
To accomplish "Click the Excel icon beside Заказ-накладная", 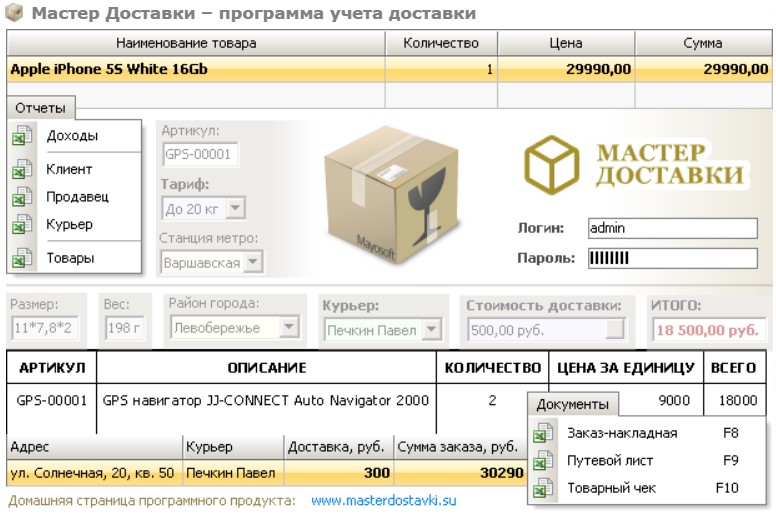I will pyautogui.click(x=543, y=433).
